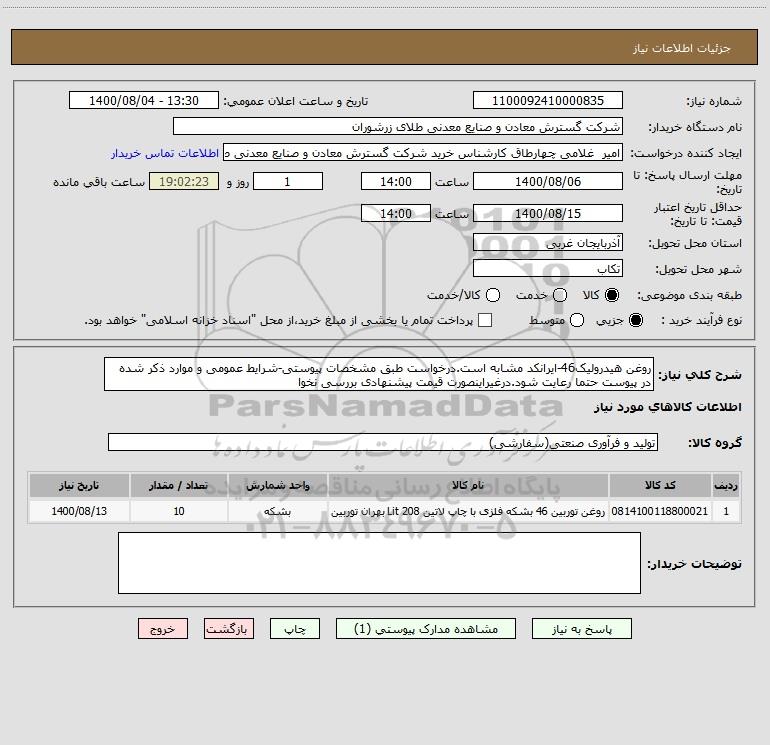The image size is (770, 745).
Task: Click the price validity hour field 14:00
Action: click(396, 213)
